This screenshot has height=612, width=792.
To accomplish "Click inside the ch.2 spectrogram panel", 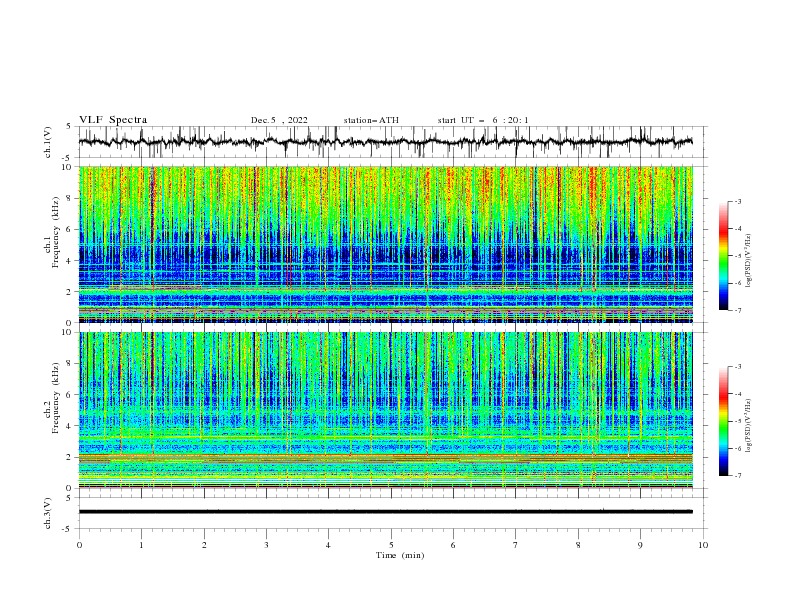I will pyautogui.click(x=386, y=410).
